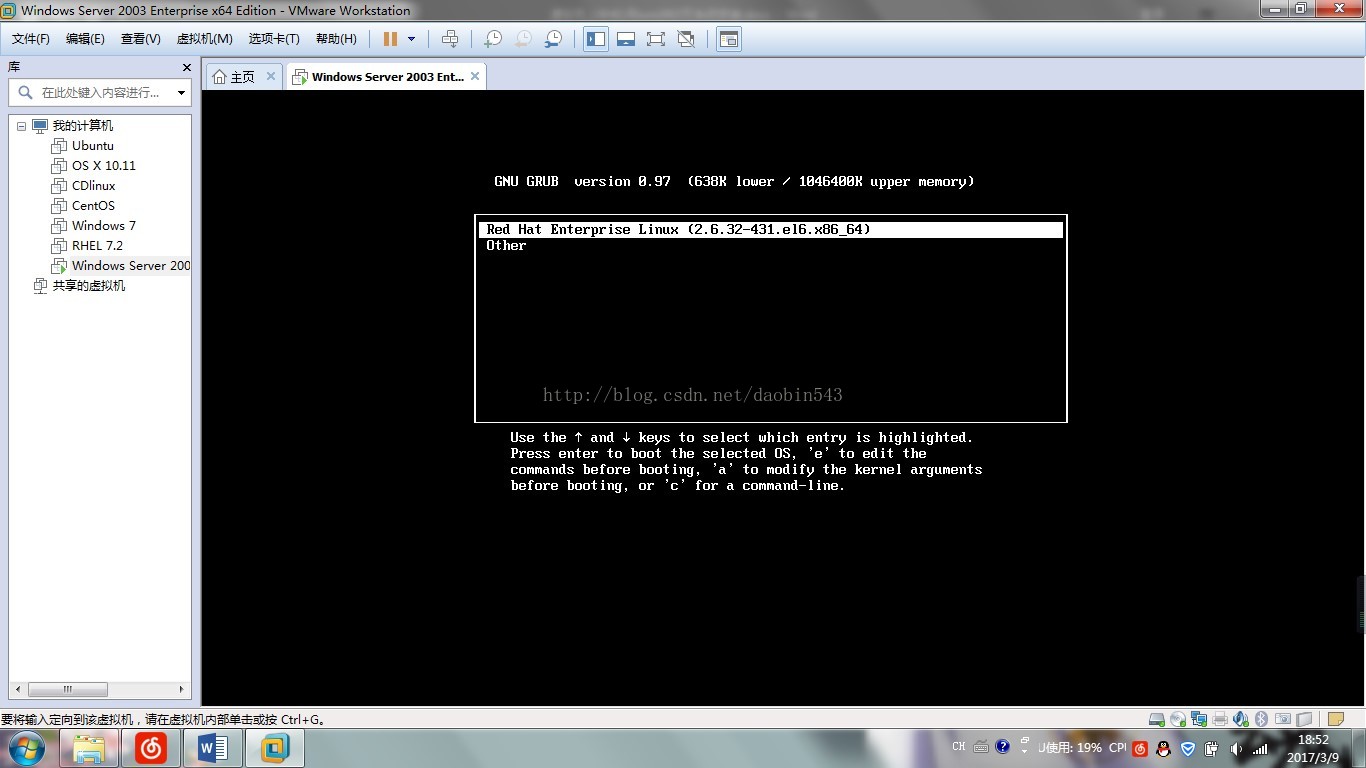Viewport: 1366px width, 768px height.
Task: Select 我的计算机 in the library
Action: click(x=82, y=126)
